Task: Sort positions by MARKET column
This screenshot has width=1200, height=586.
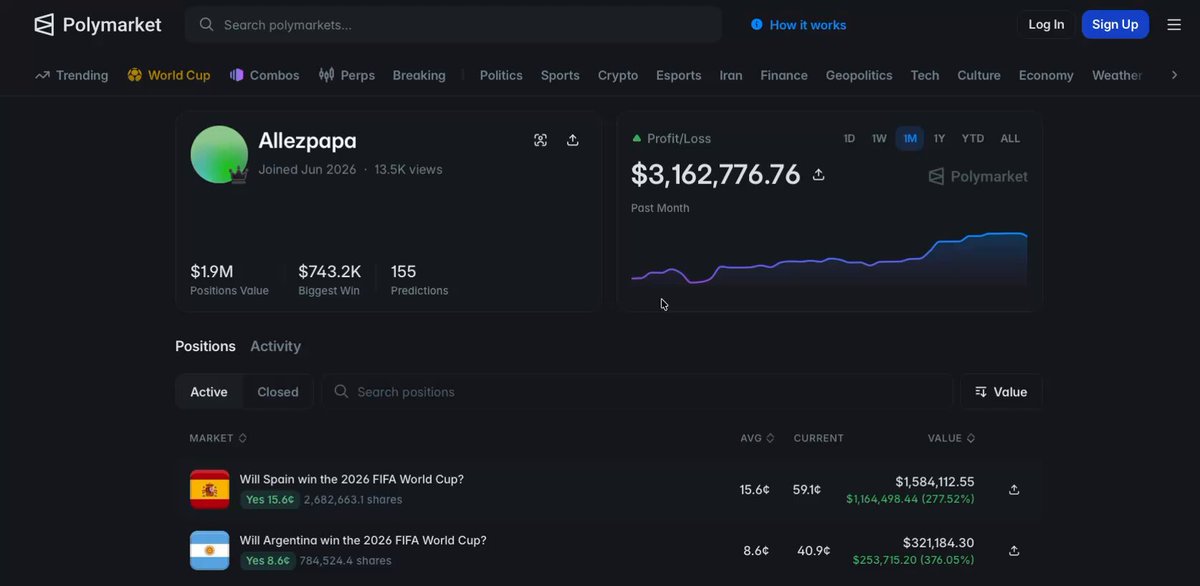Action: [x=218, y=438]
